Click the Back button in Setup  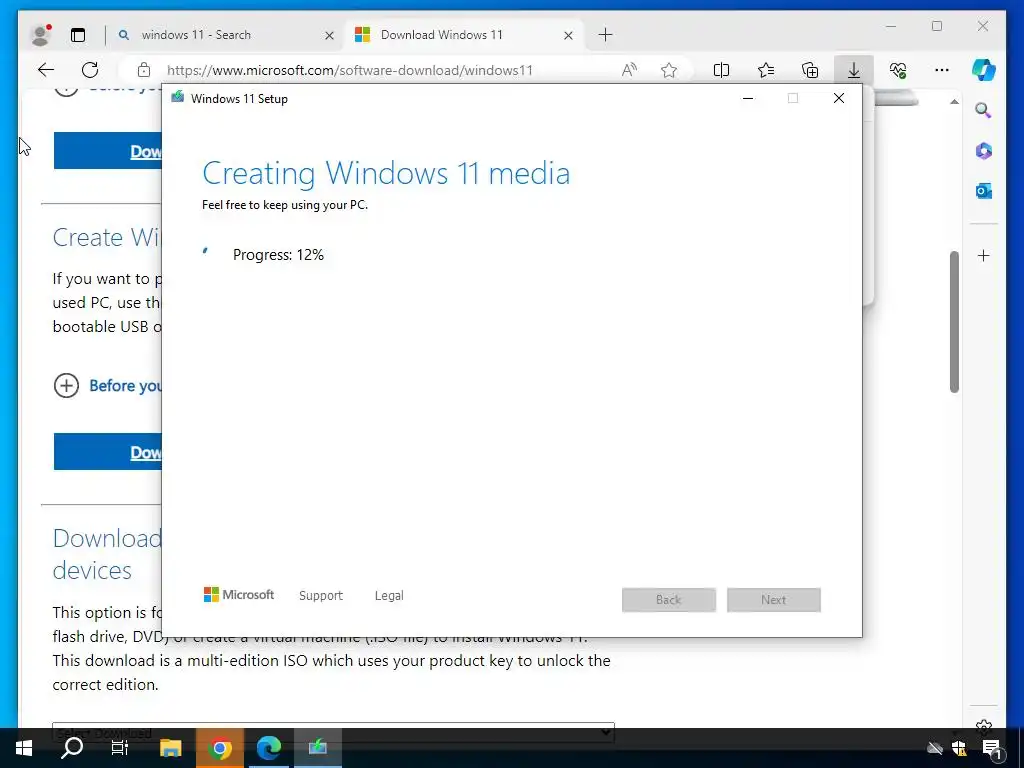(669, 600)
